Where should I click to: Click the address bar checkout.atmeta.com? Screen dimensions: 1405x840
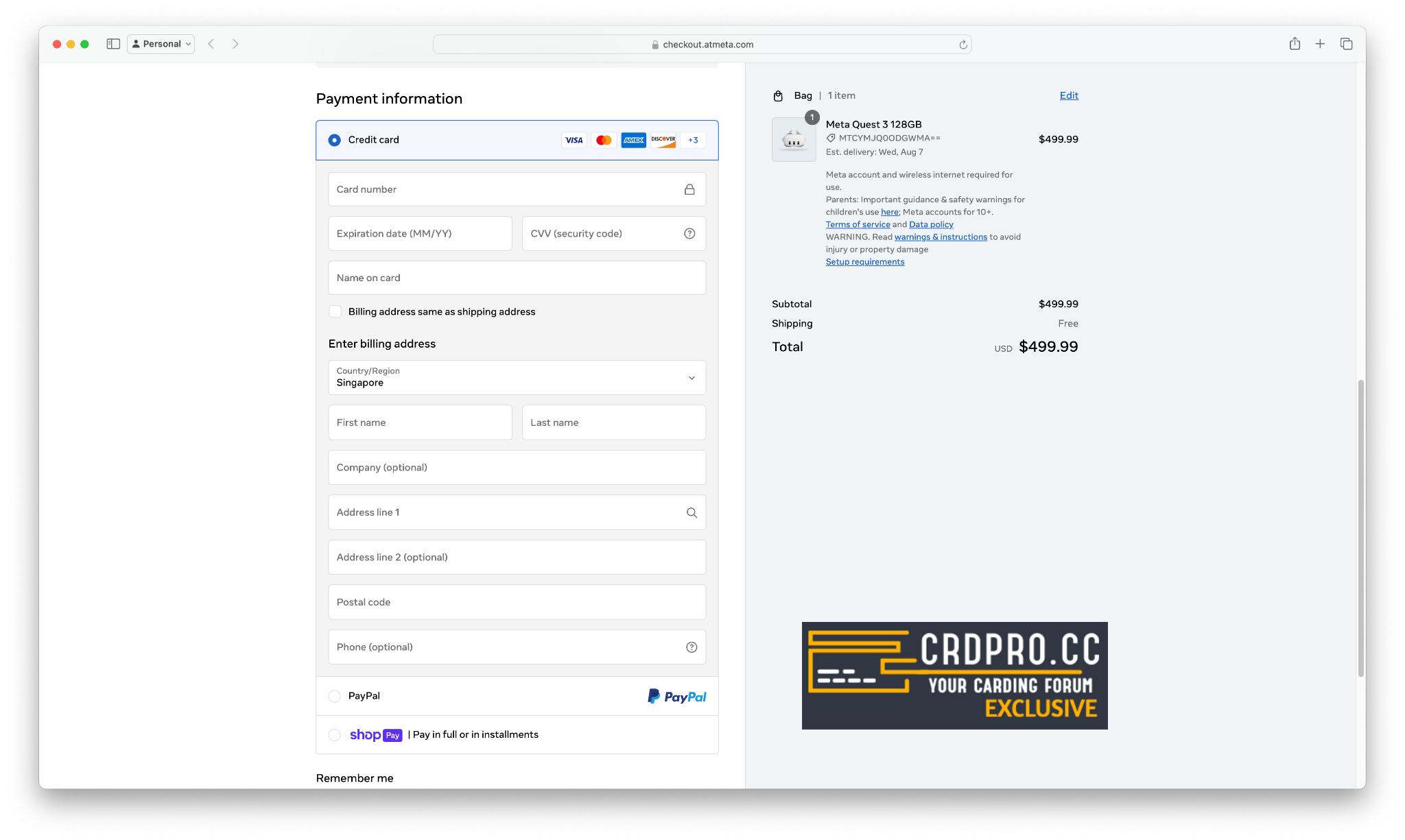tap(702, 45)
